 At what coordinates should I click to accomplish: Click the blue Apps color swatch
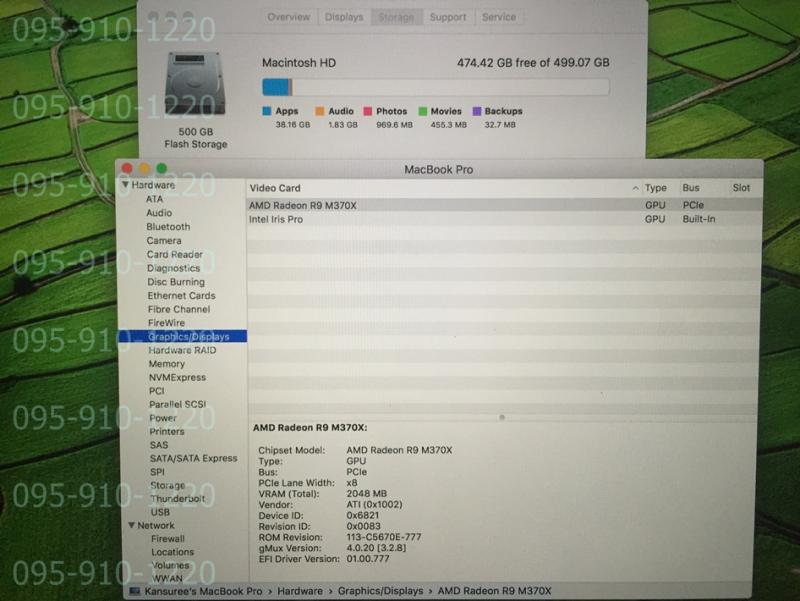266,111
